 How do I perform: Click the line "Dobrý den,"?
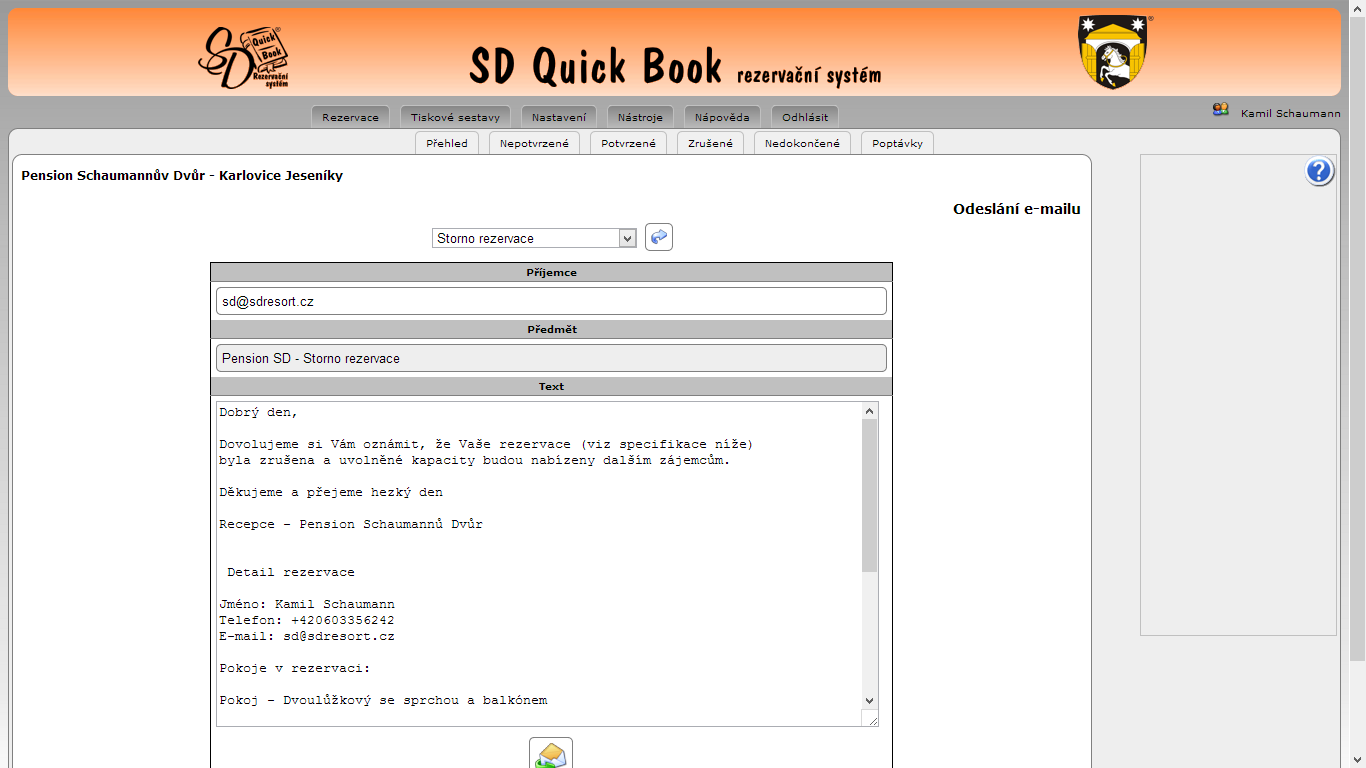pos(259,412)
